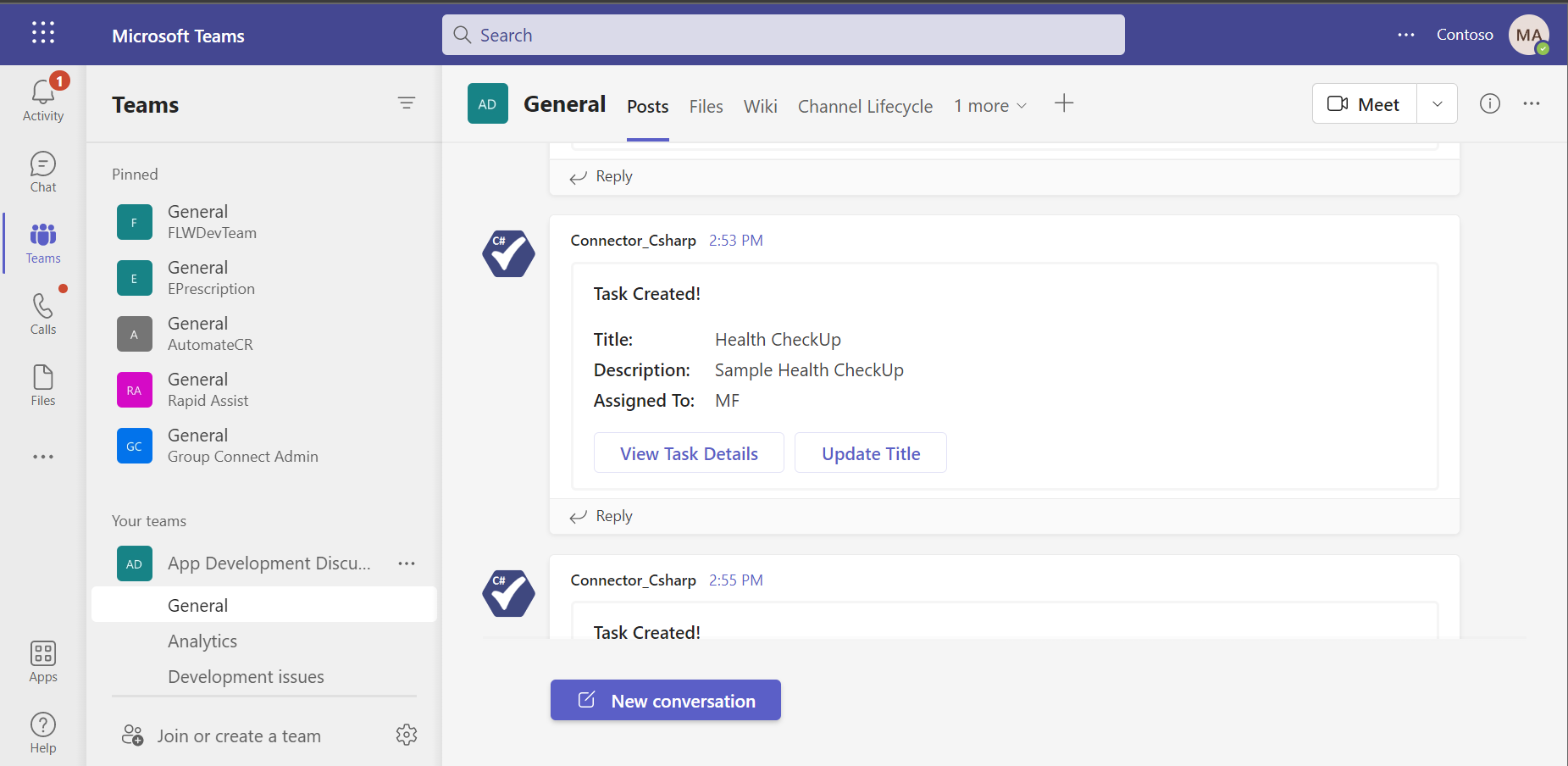The width and height of the screenshot is (1568, 766).
Task: Open Help in the left rail
Action: (43, 733)
